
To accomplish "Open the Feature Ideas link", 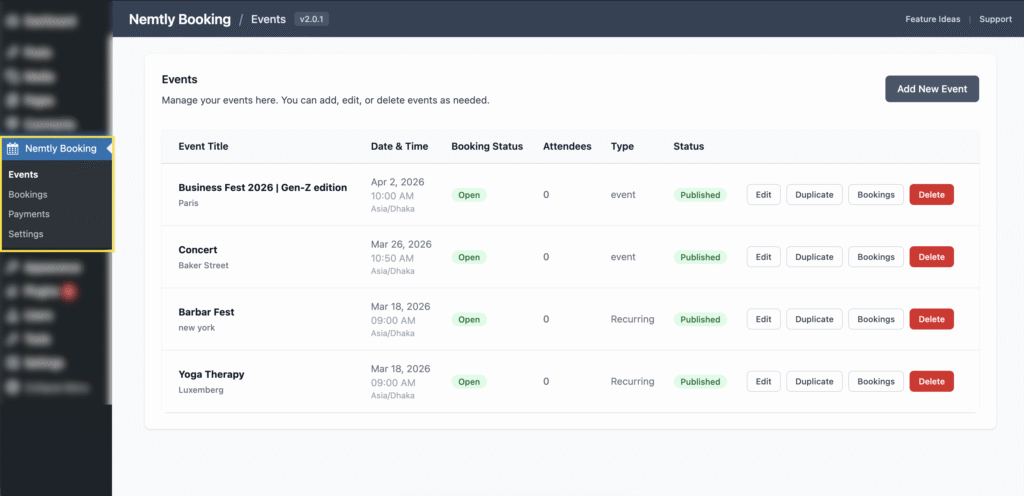I will 931,19.
